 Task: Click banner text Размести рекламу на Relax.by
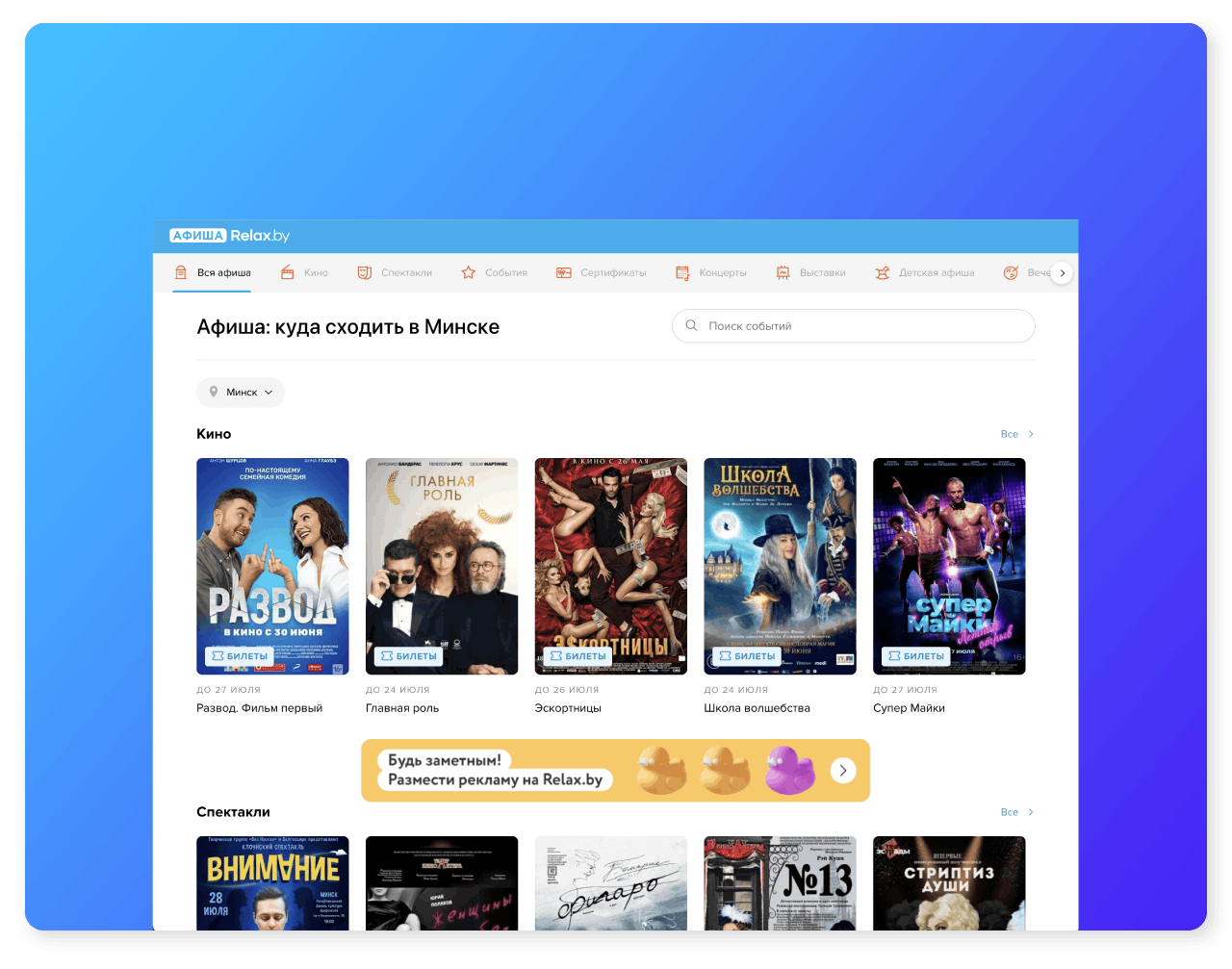pos(495,779)
